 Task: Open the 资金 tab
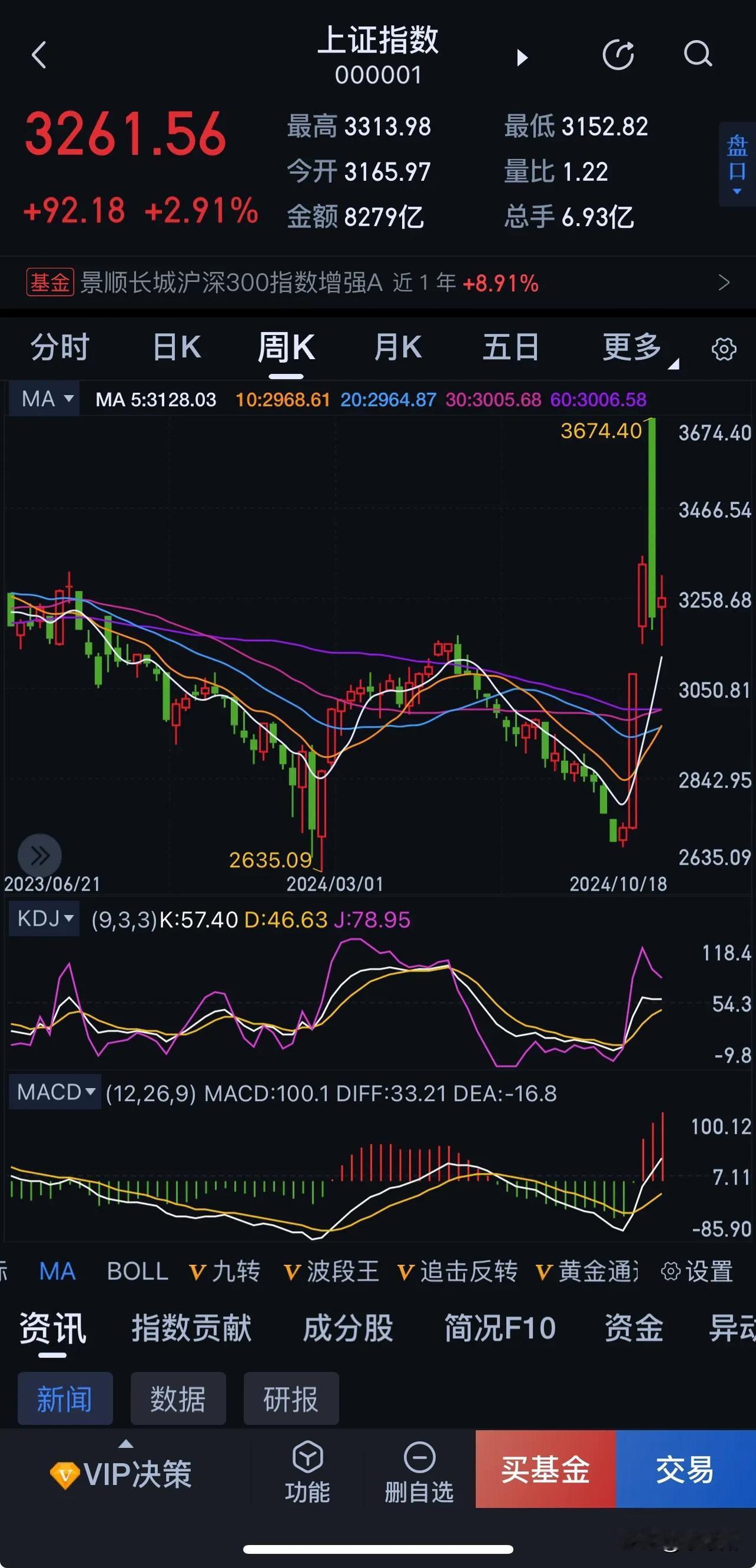click(x=634, y=1328)
